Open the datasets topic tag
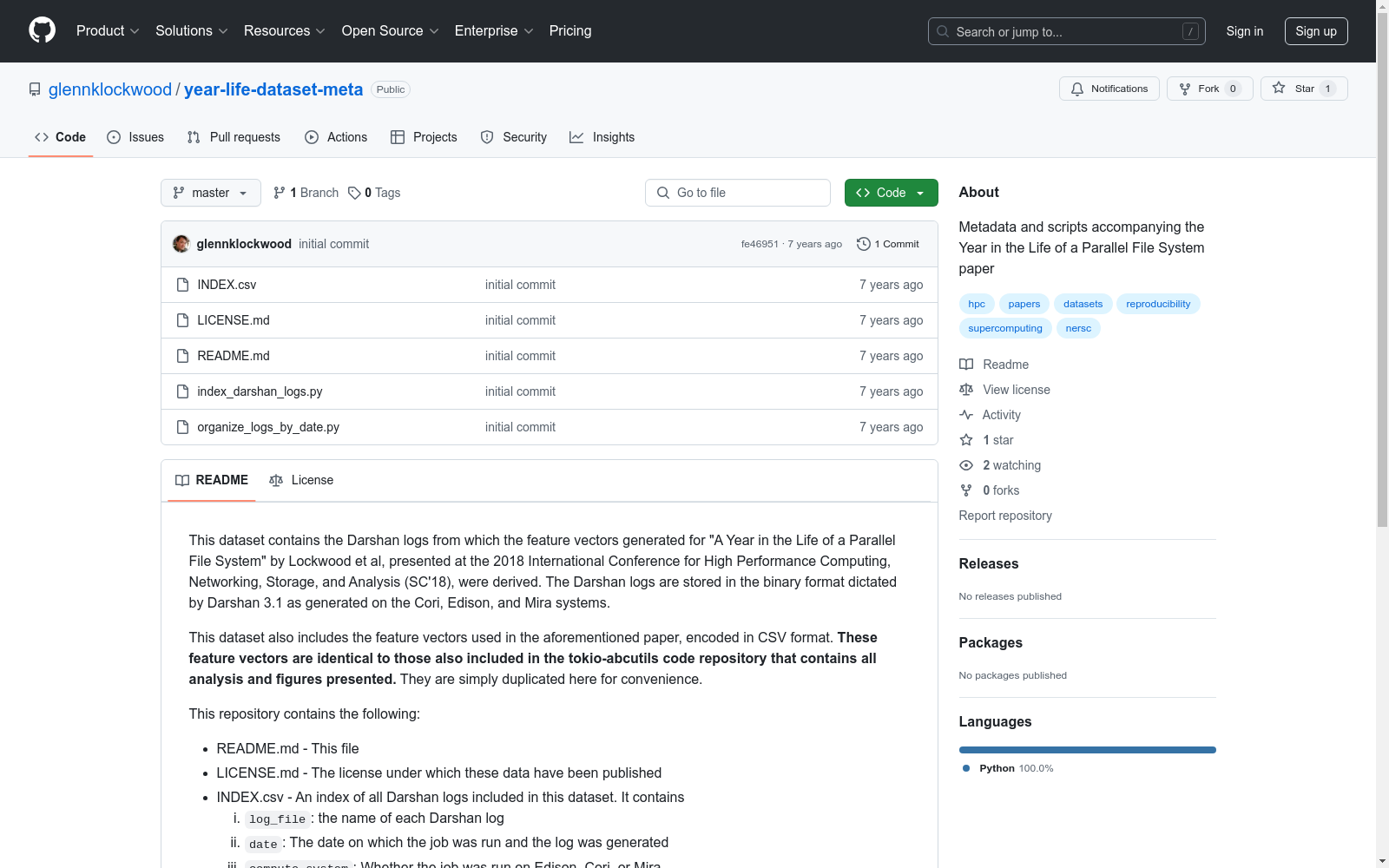The height and width of the screenshot is (868, 1389). pos(1083,304)
